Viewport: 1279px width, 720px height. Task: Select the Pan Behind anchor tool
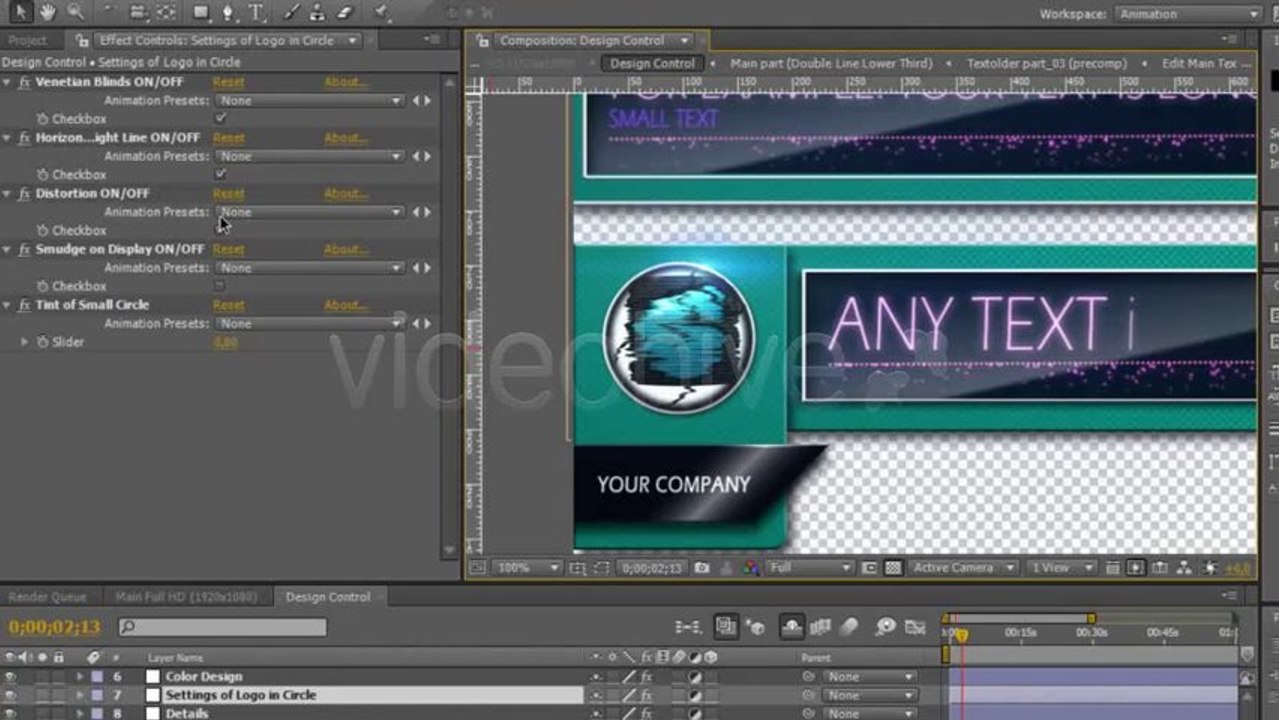tap(166, 12)
